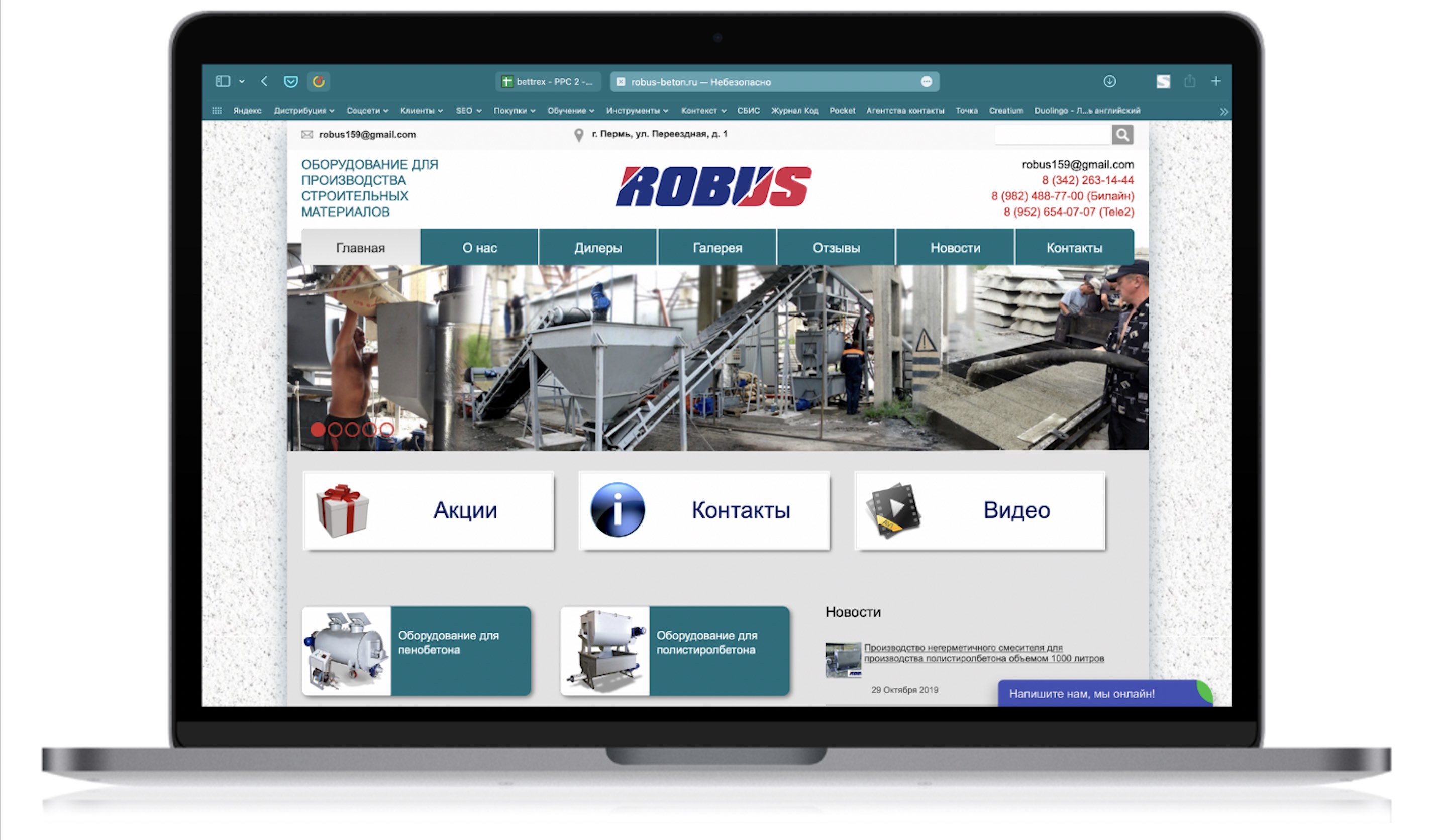The width and height of the screenshot is (1435, 840).
Task: Expand the Дистрибуция bookmarks folder
Action: [x=303, y=111]
